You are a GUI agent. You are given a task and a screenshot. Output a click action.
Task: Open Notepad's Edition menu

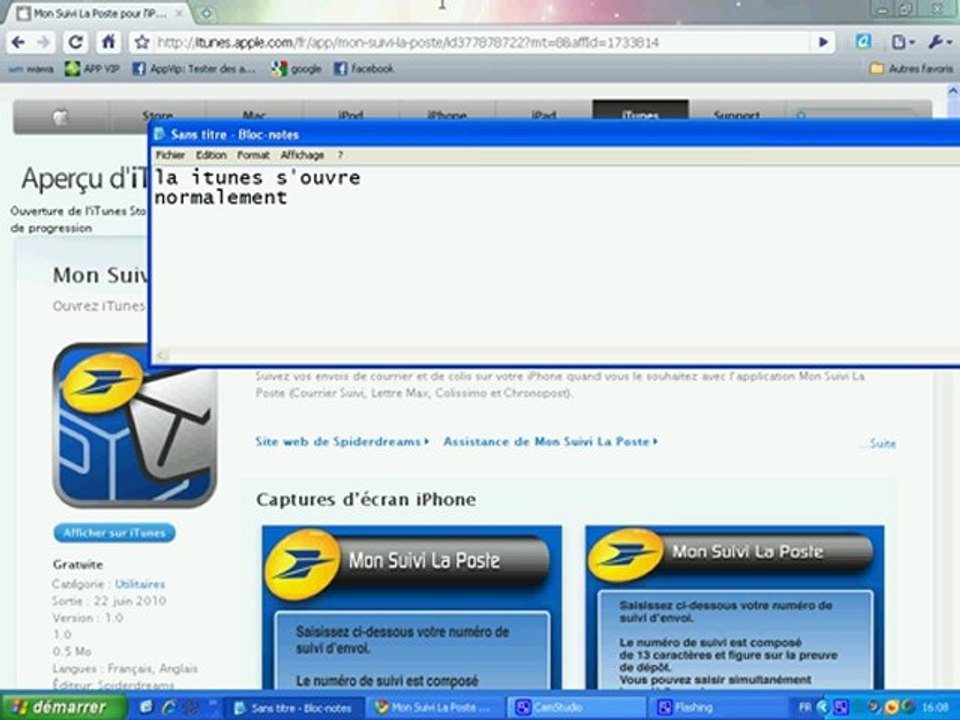coord(211,155)
